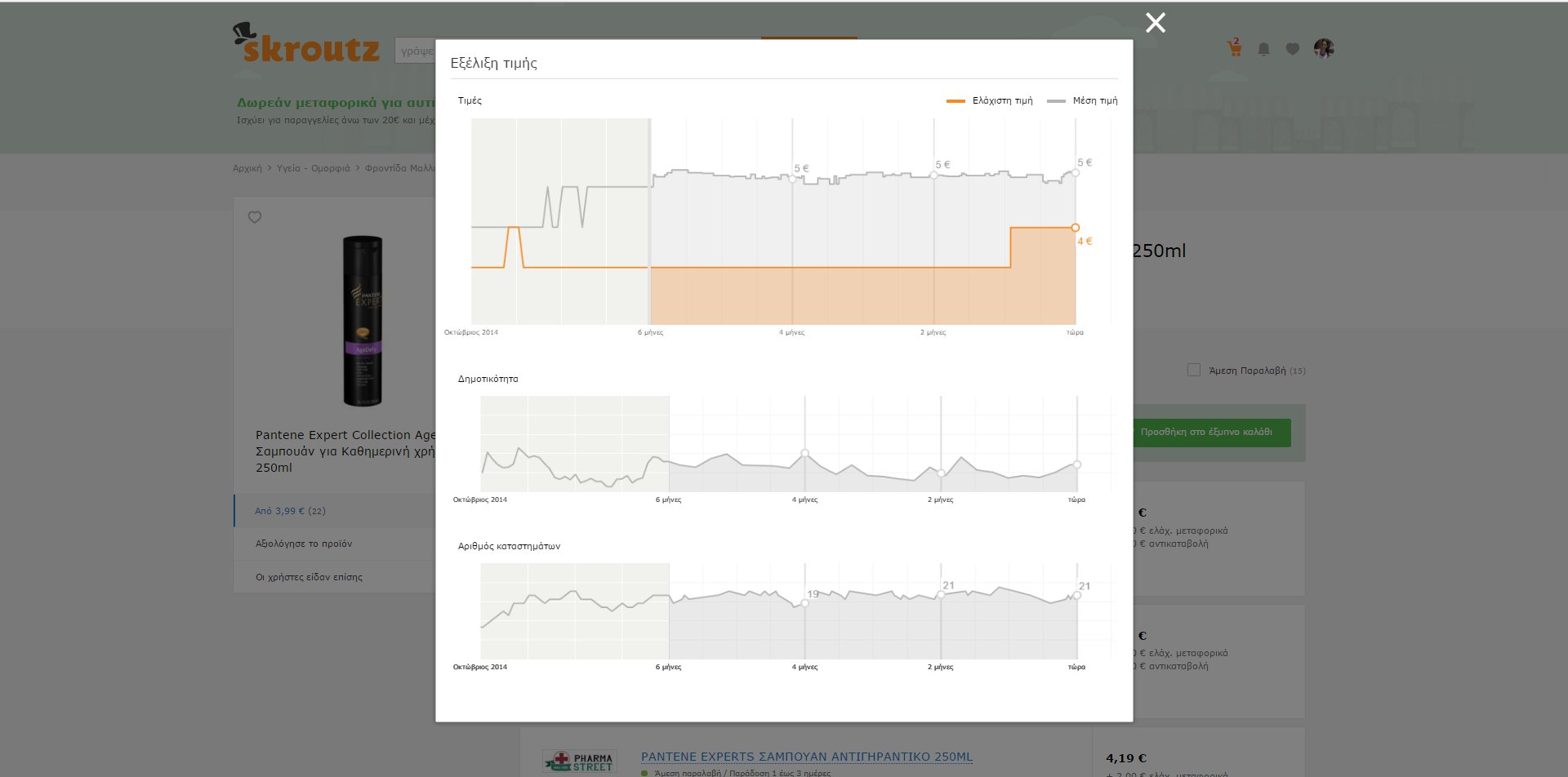Toggle the Μέση τιμή legend entry
This screenshot has width=1568, height=777.
(x=1082, y=100)
